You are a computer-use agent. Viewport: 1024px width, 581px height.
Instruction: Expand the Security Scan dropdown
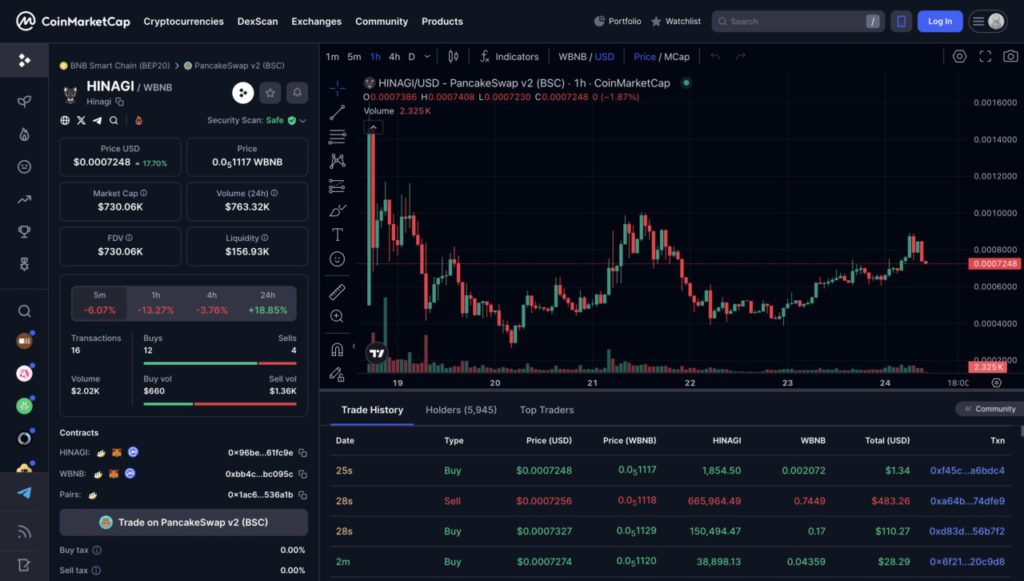pyautogui.click(x=303, y=120)
